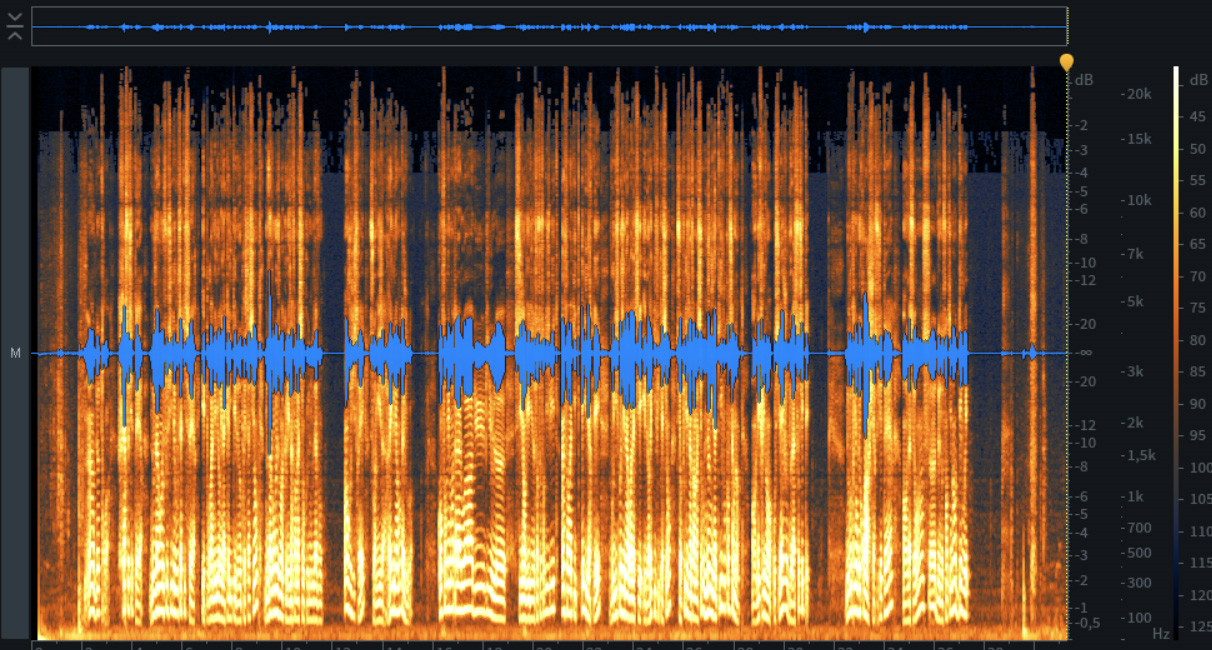
Task: Click the 80 value on the color legend
Action: tap(1198, 340)
